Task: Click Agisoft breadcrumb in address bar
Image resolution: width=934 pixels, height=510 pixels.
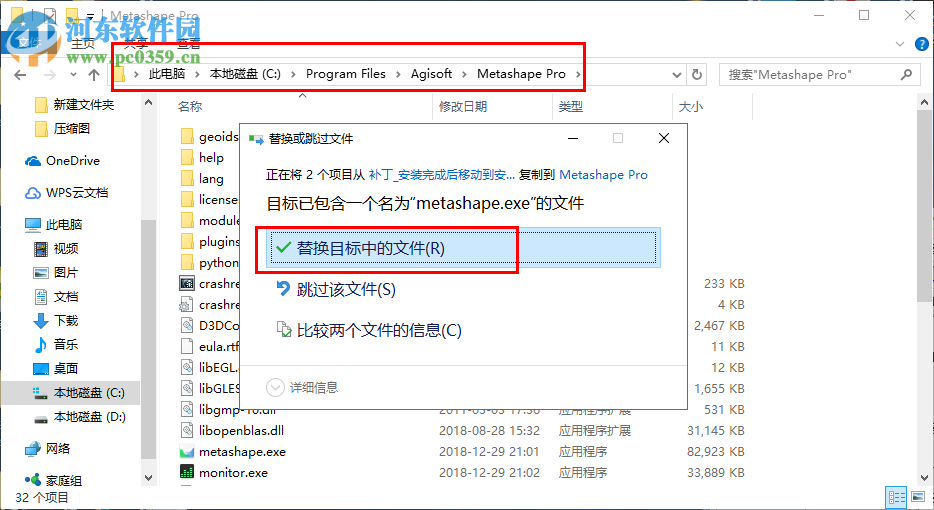Action: 431,74
